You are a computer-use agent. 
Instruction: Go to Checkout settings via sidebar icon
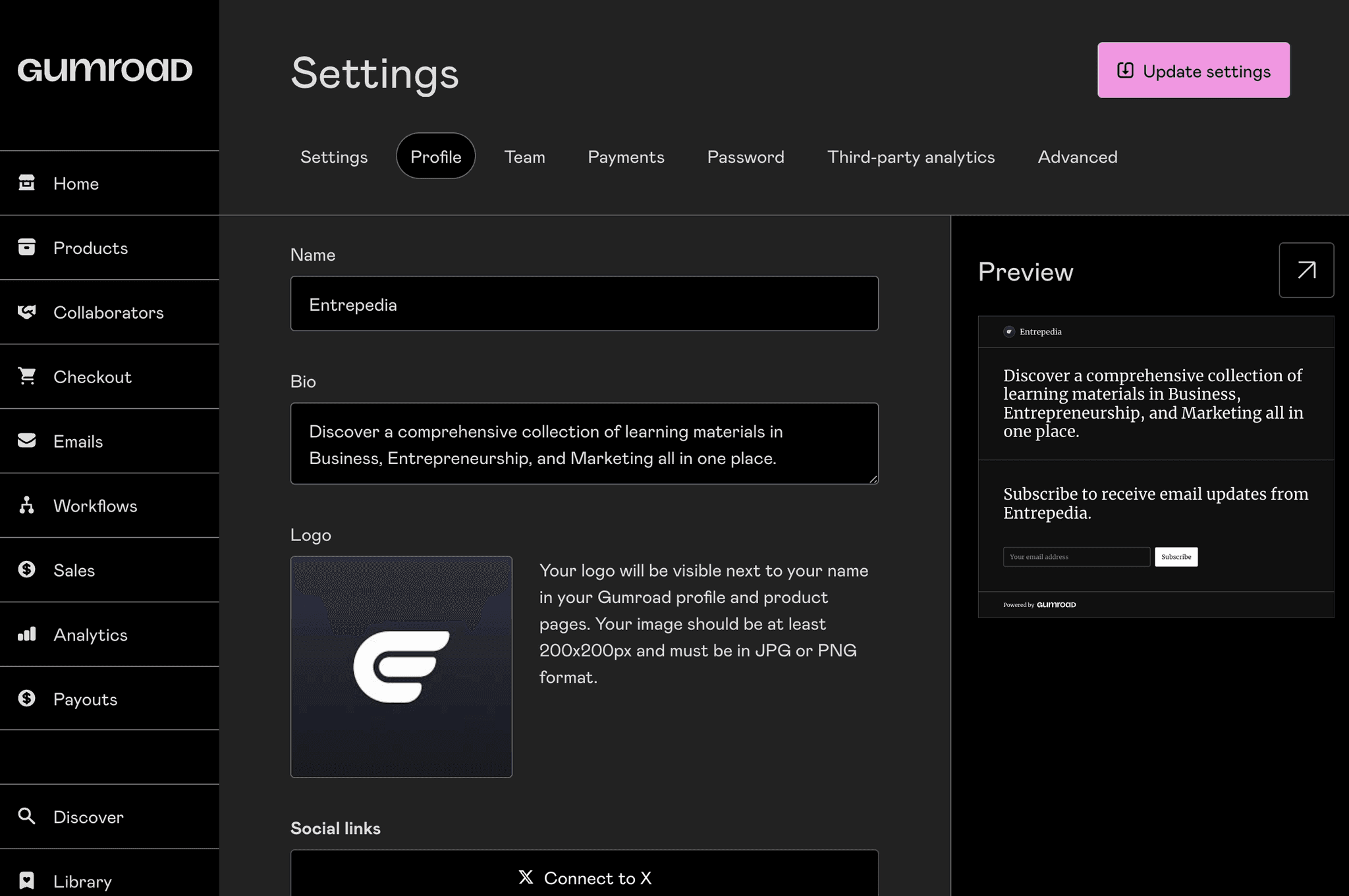click(x=92, y=377)
